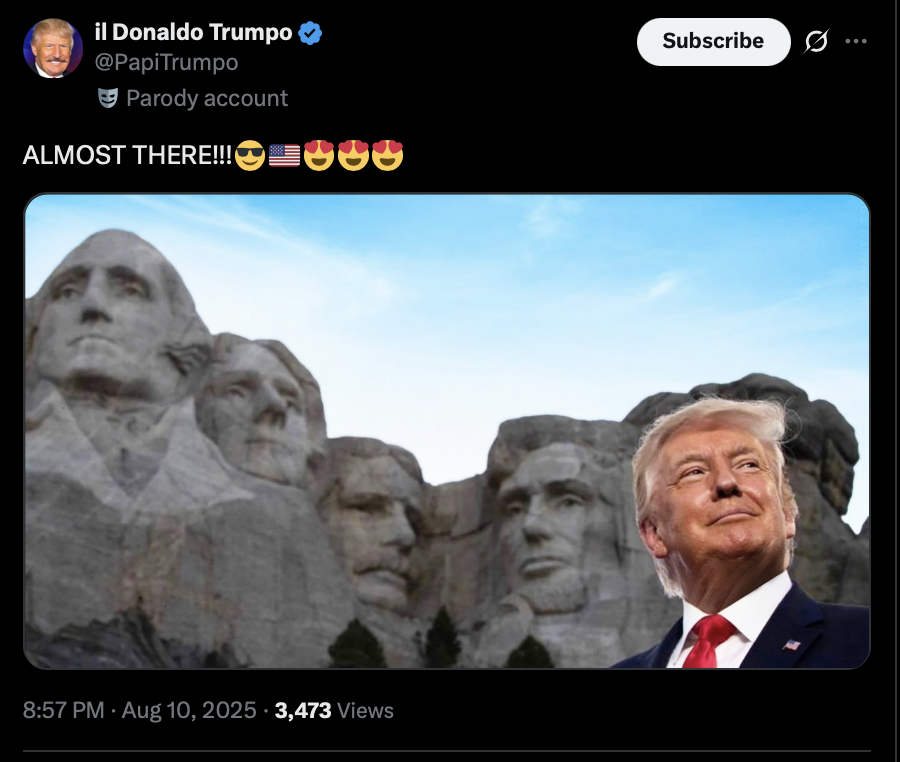Click the Parody account label
This screenshot has height=762, width=900.
207,98
